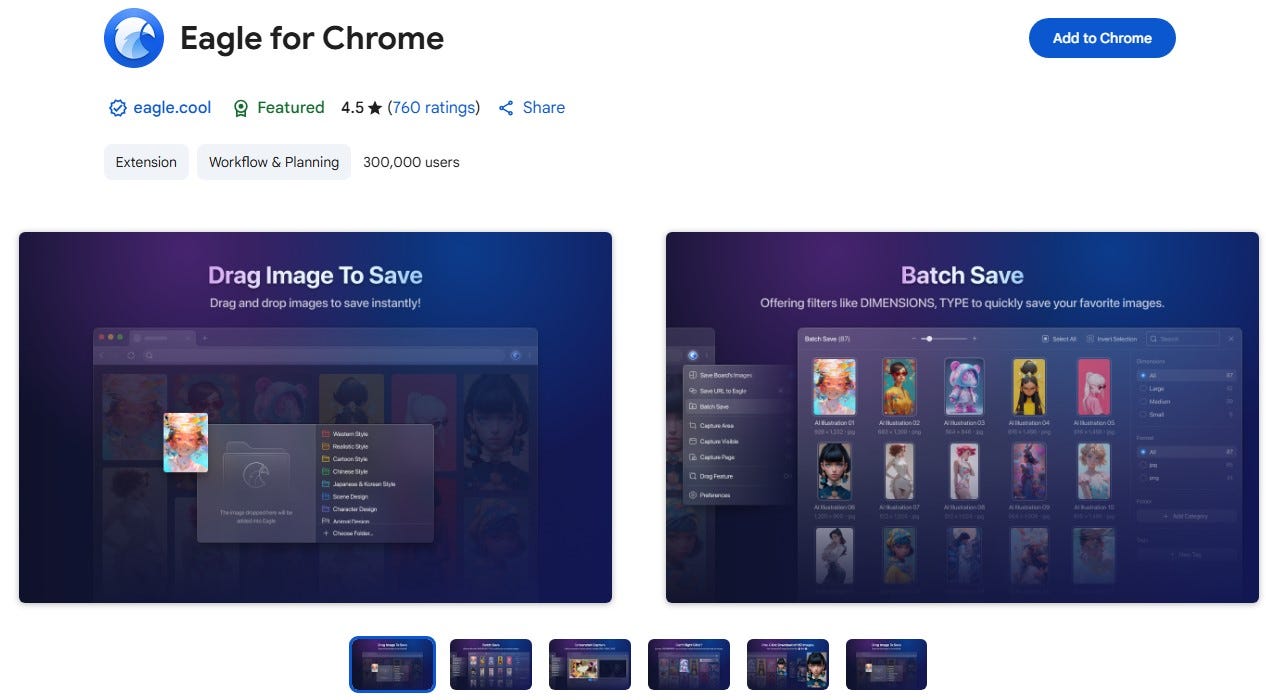Click the Eagle for Chrome logo icon
Image resolution: width=1280 pixels, height=700 pixels.
(134, 38)
